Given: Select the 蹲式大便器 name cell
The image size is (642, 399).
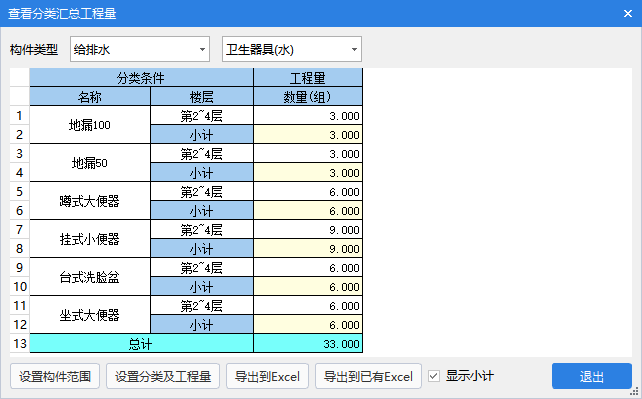Looking at the screenshot, I should [x=90, y=201].
